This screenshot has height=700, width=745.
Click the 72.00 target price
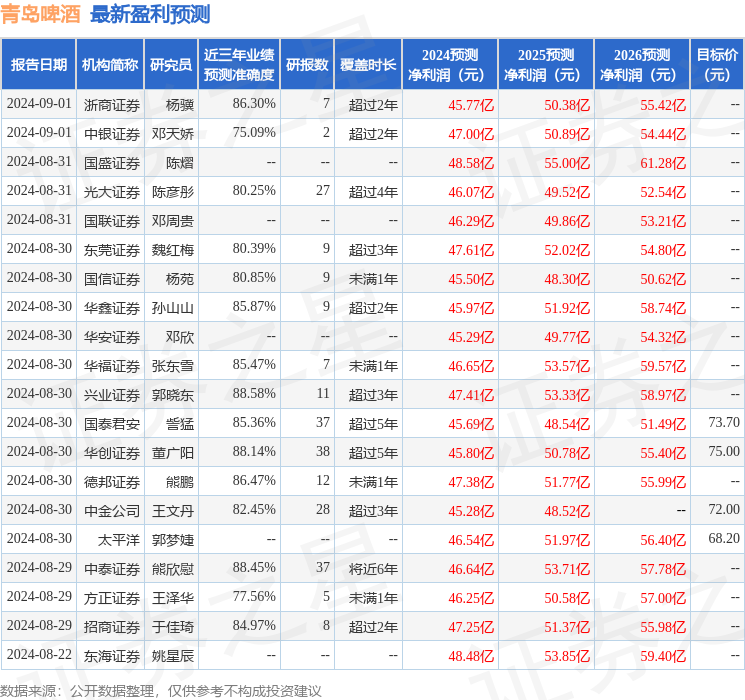[724, 509]
